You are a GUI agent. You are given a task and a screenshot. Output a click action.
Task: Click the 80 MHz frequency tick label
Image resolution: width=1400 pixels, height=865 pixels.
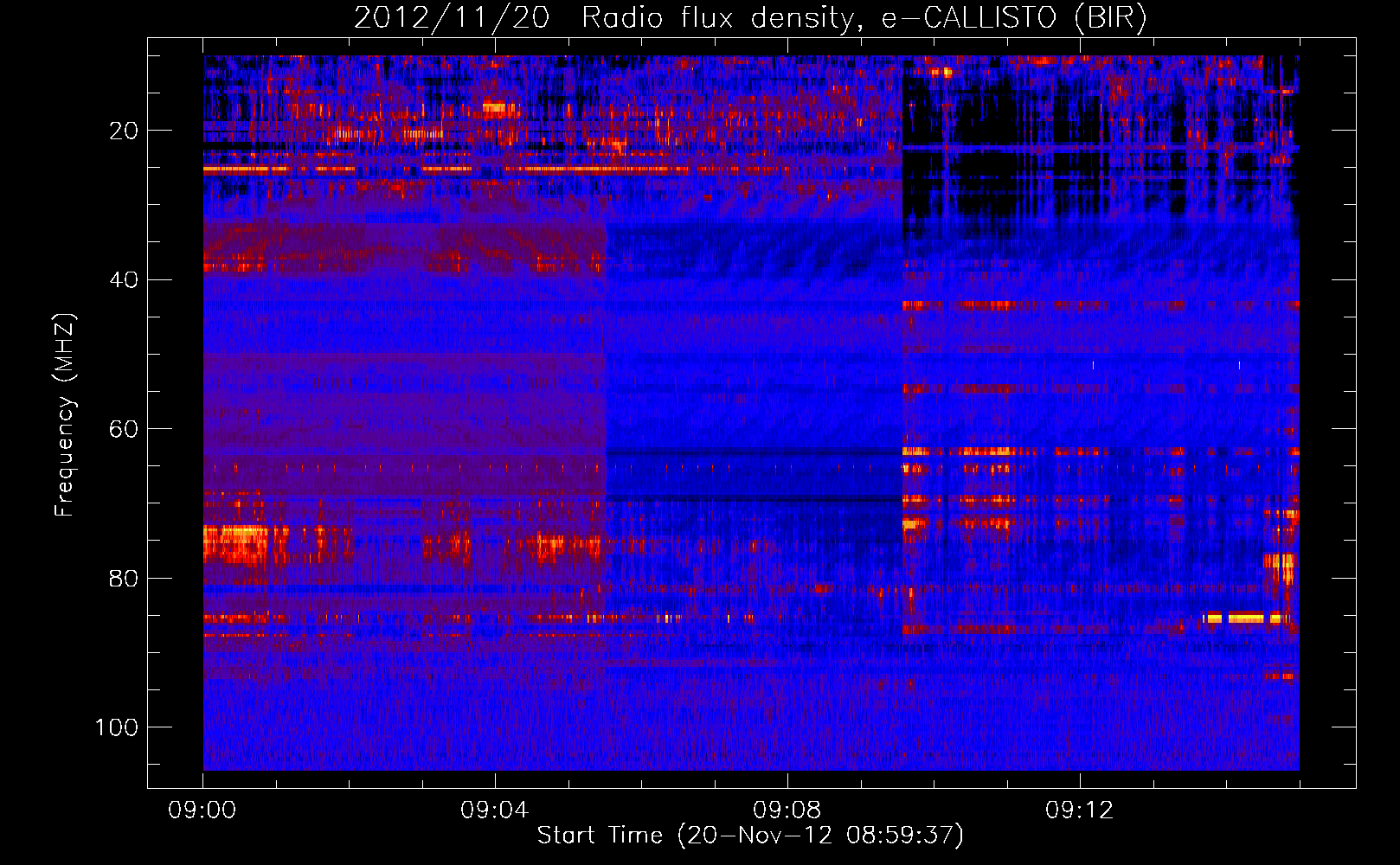tap(124, 578)
